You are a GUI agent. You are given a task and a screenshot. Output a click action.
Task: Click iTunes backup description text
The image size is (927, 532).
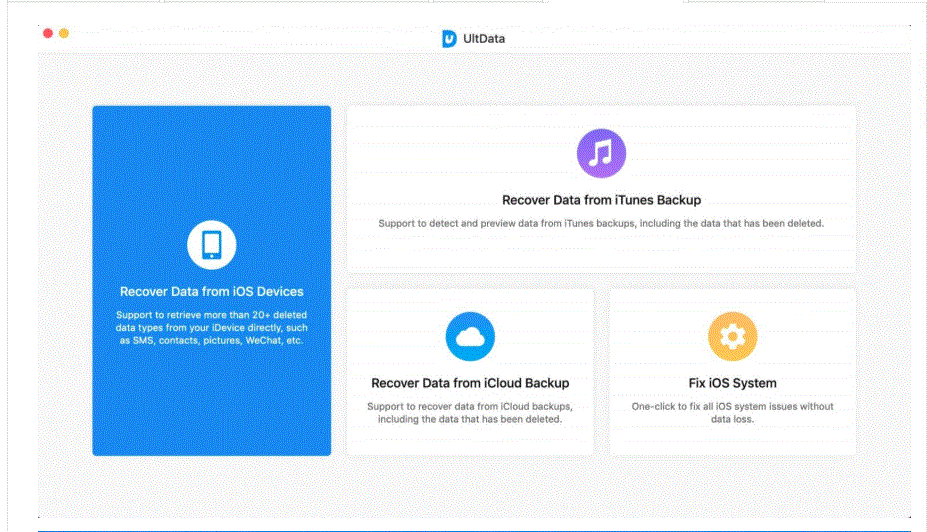point(601,223)
